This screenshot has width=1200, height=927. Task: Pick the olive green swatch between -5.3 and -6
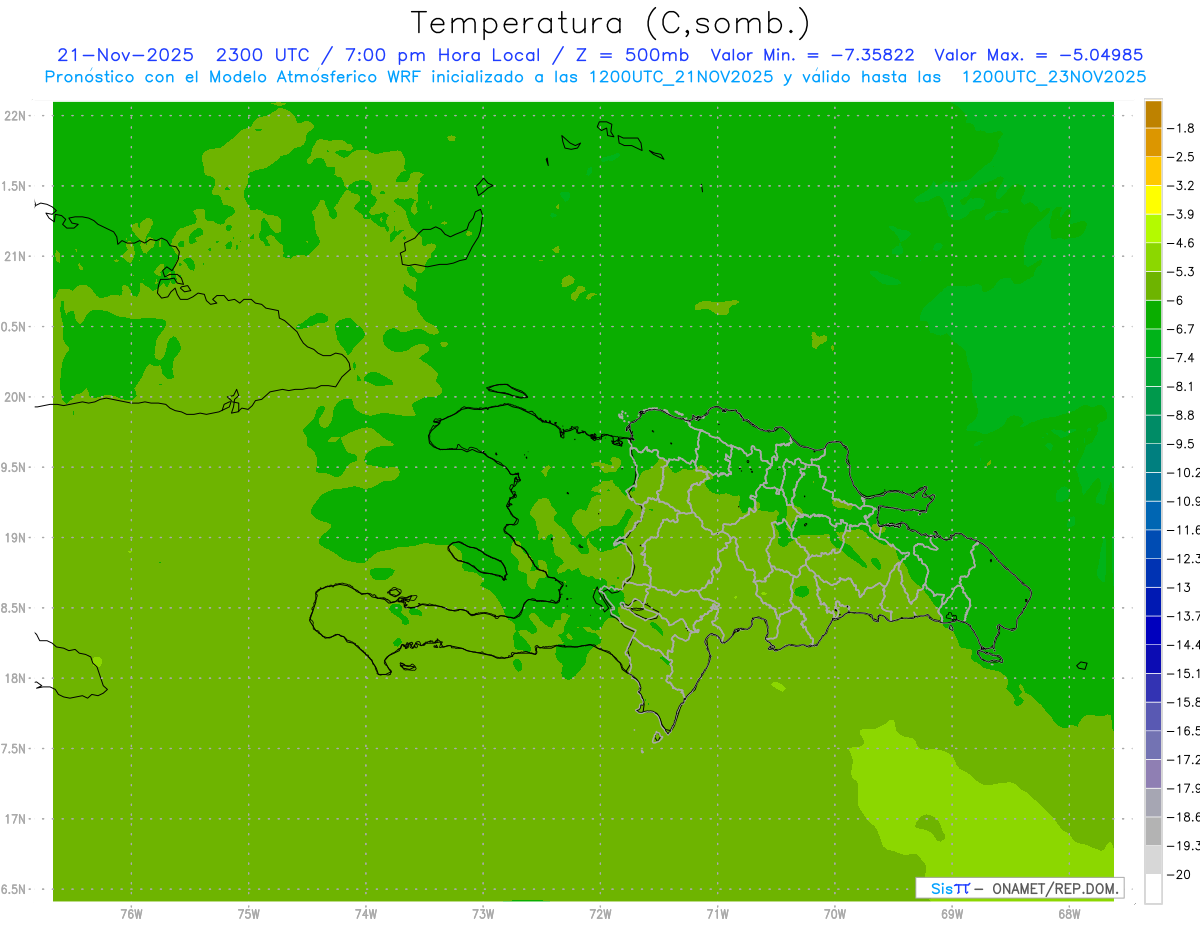[x=1153, y=286]
